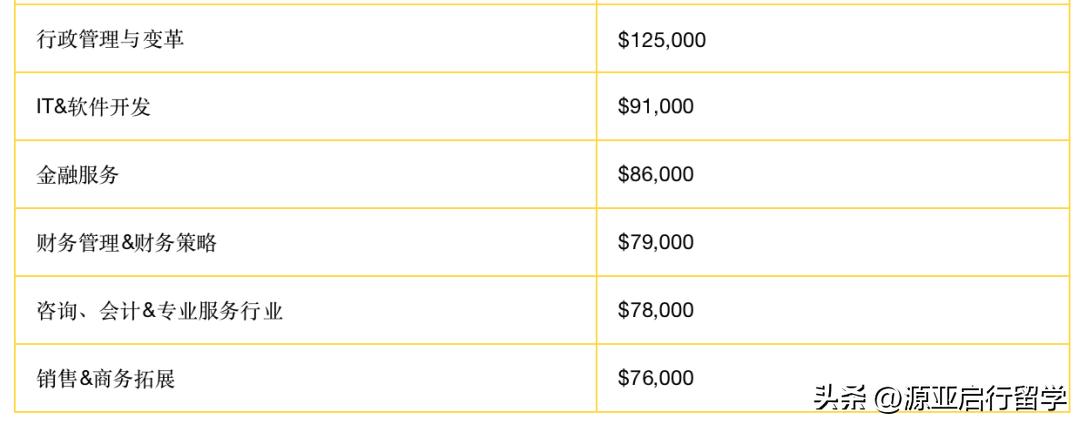Select the $76,000 salary value
This screenshot has width=1080, height=425.
click(x=656, y=379)
